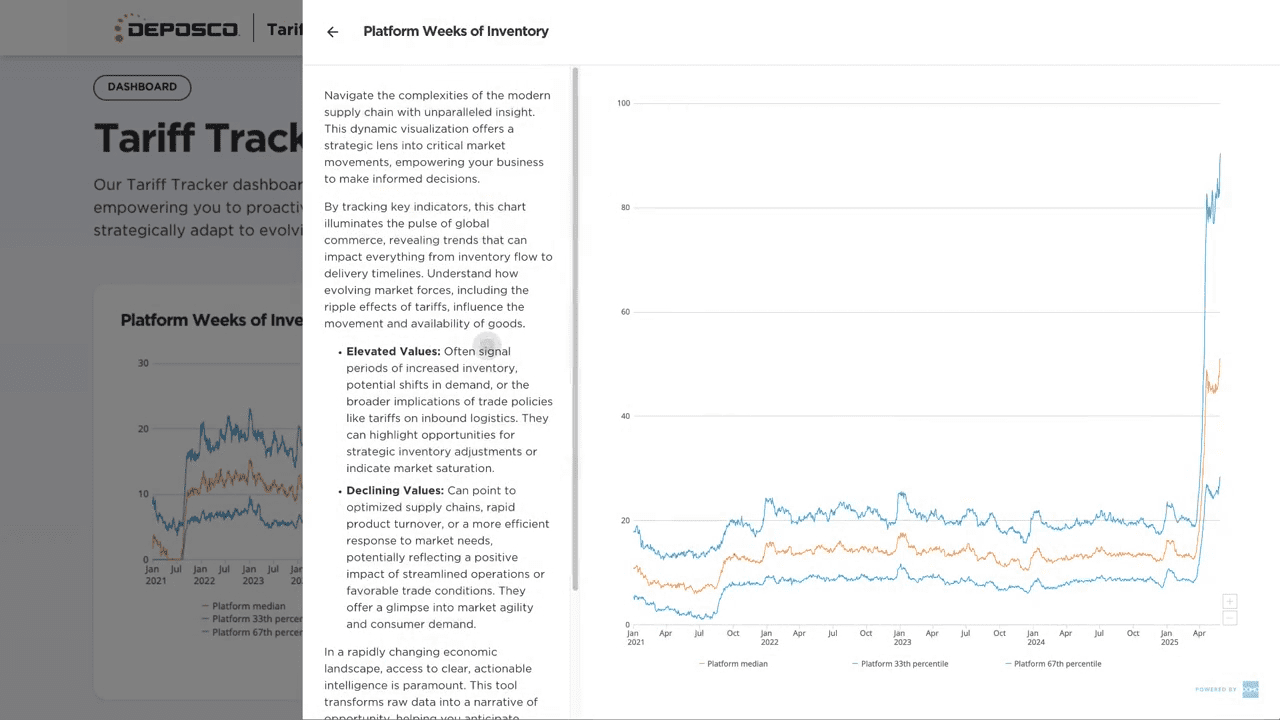Click the DASHBOARD pill button
The image size is (1280, 720).
[142, 87]
